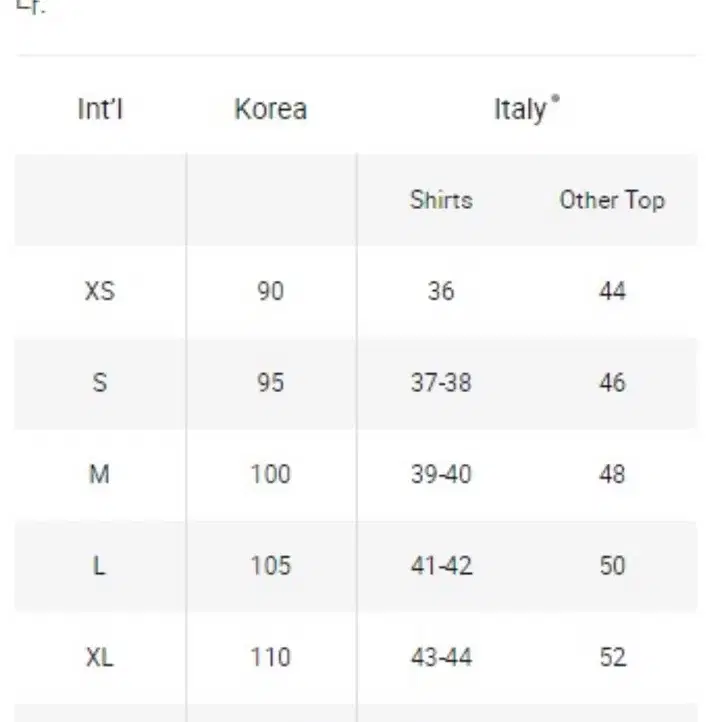Click the asterisk footnote marker beside Italy
Viewport: 722px width, 722px height.
pyautogui.click(x=555, y=99)
